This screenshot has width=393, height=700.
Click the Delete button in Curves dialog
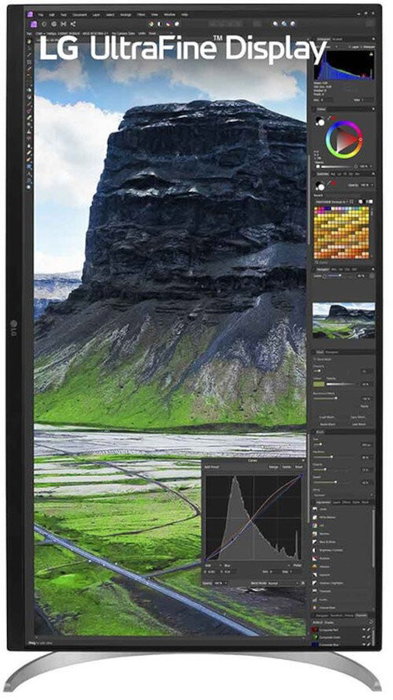tap(286, 467)
